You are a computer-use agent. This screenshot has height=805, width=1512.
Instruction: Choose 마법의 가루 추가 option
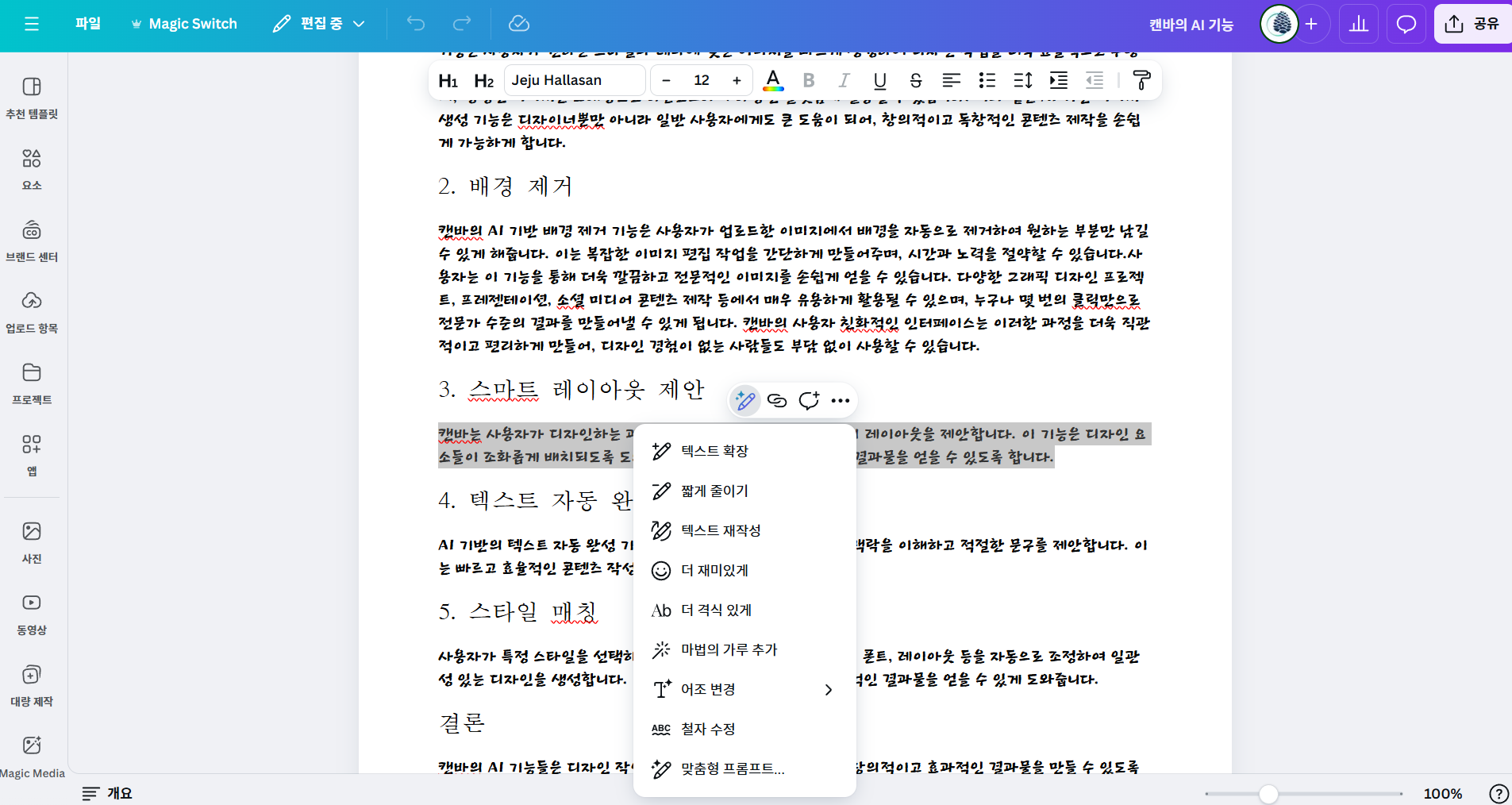(x=744, y=649)
